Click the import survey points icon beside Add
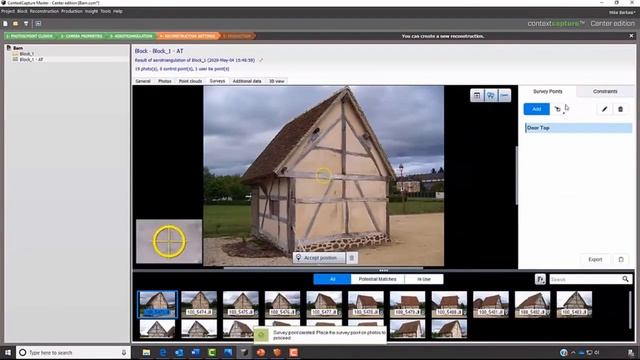Image resolution: width=640 pixels, height=360 pixels. [x=558, y=109]
